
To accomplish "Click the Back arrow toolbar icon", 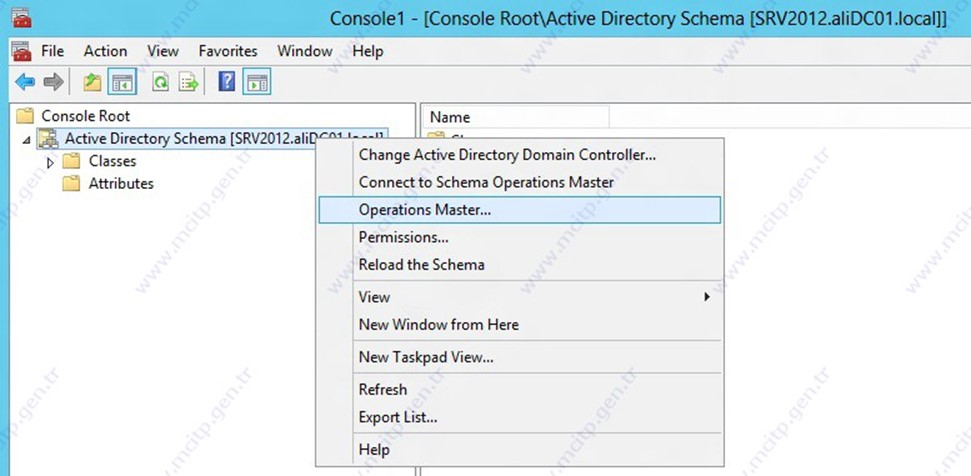I will [25, 82].
